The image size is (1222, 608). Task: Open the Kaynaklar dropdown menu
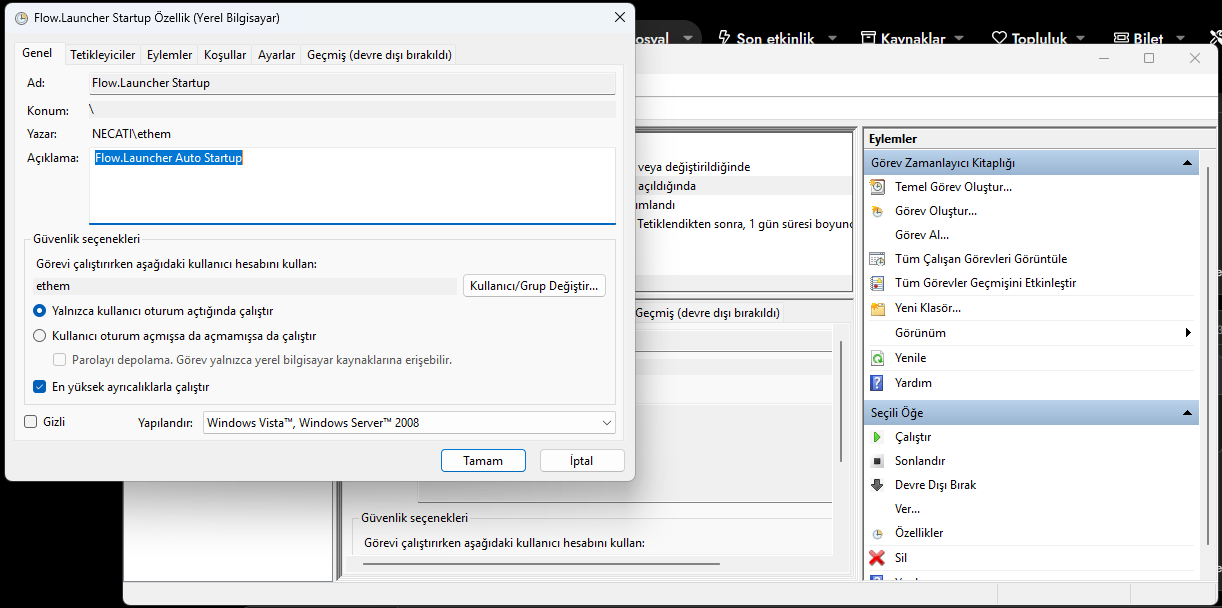(x=960, y=38)
